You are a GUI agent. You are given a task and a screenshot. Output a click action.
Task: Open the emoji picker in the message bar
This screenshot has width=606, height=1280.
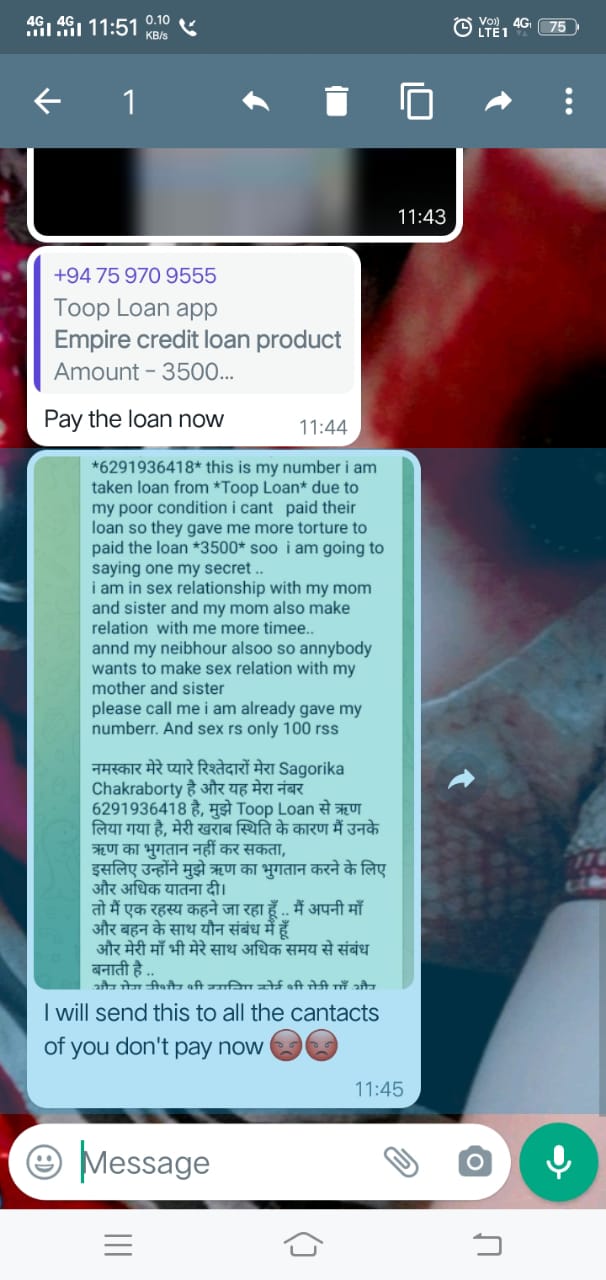[x=44, y=1162]
